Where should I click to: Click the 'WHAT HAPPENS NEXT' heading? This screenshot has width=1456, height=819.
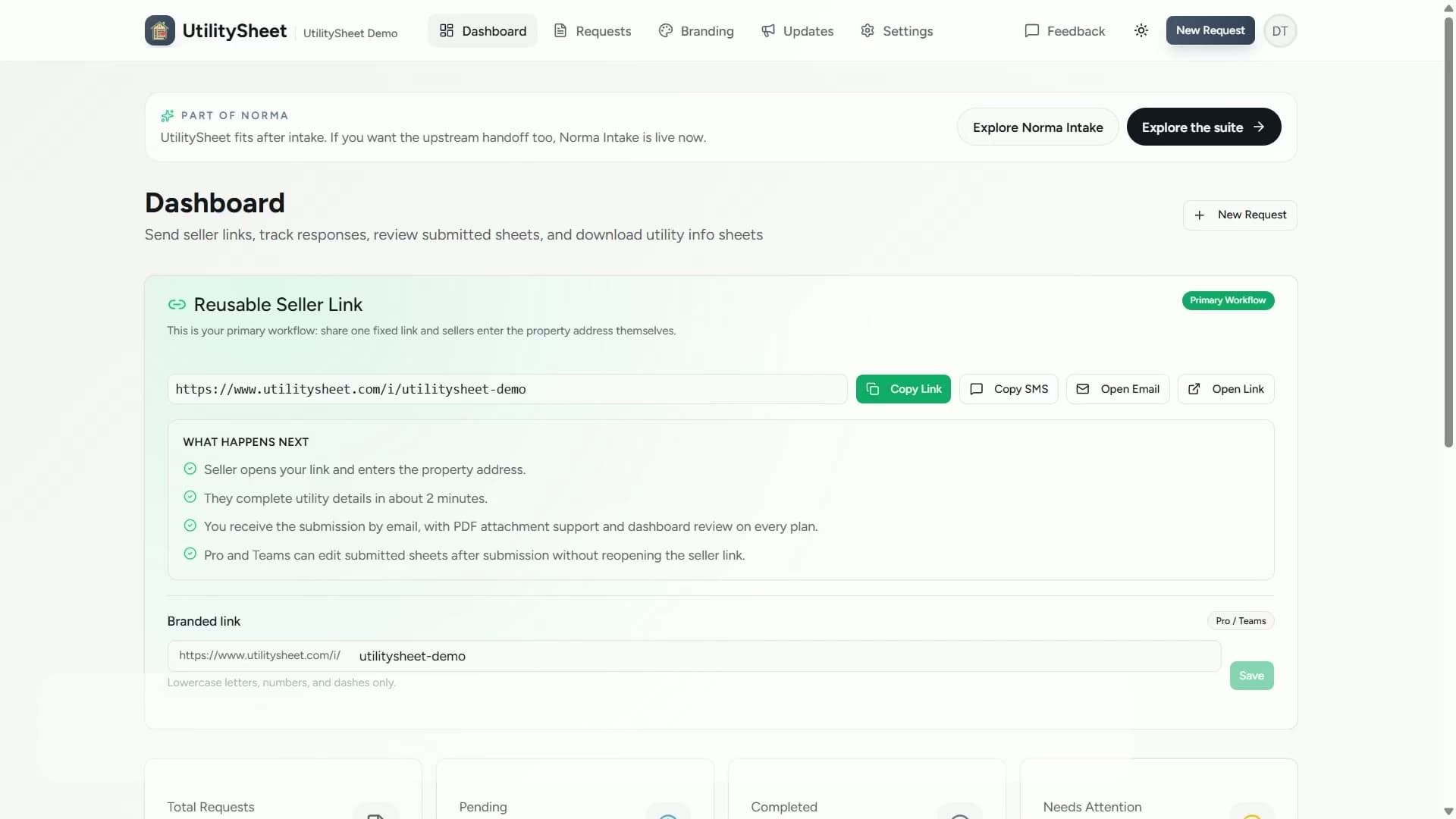pos(246,442)
